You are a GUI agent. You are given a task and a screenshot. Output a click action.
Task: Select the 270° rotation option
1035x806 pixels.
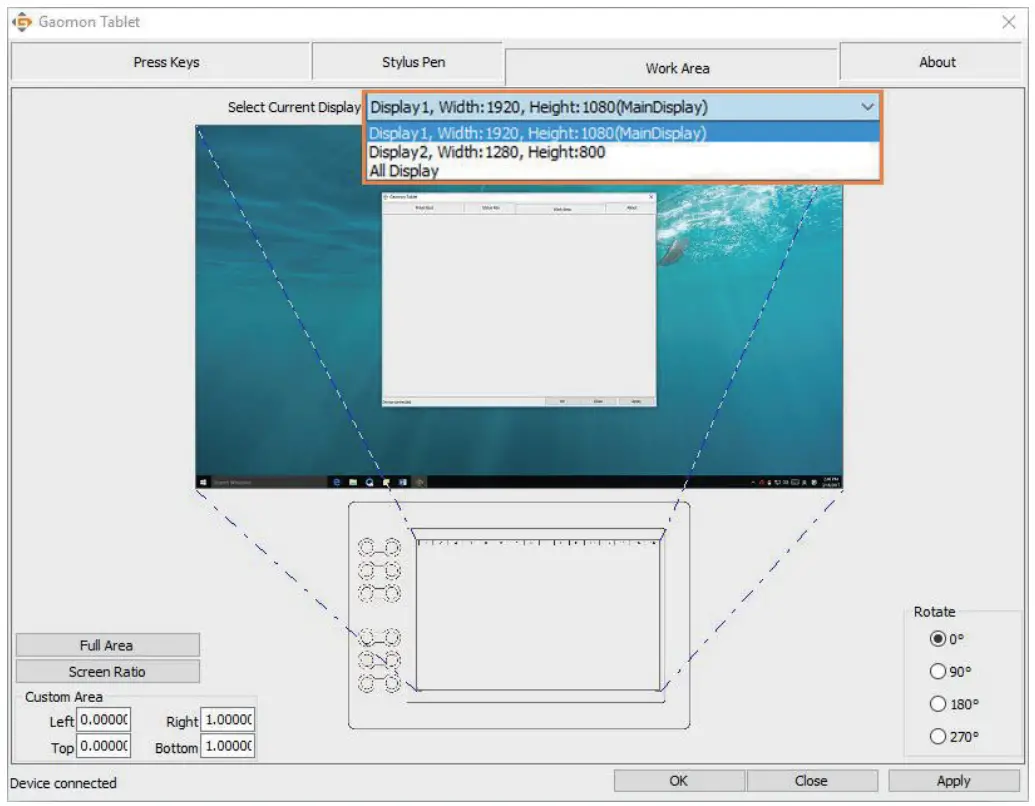coord(938,737)
